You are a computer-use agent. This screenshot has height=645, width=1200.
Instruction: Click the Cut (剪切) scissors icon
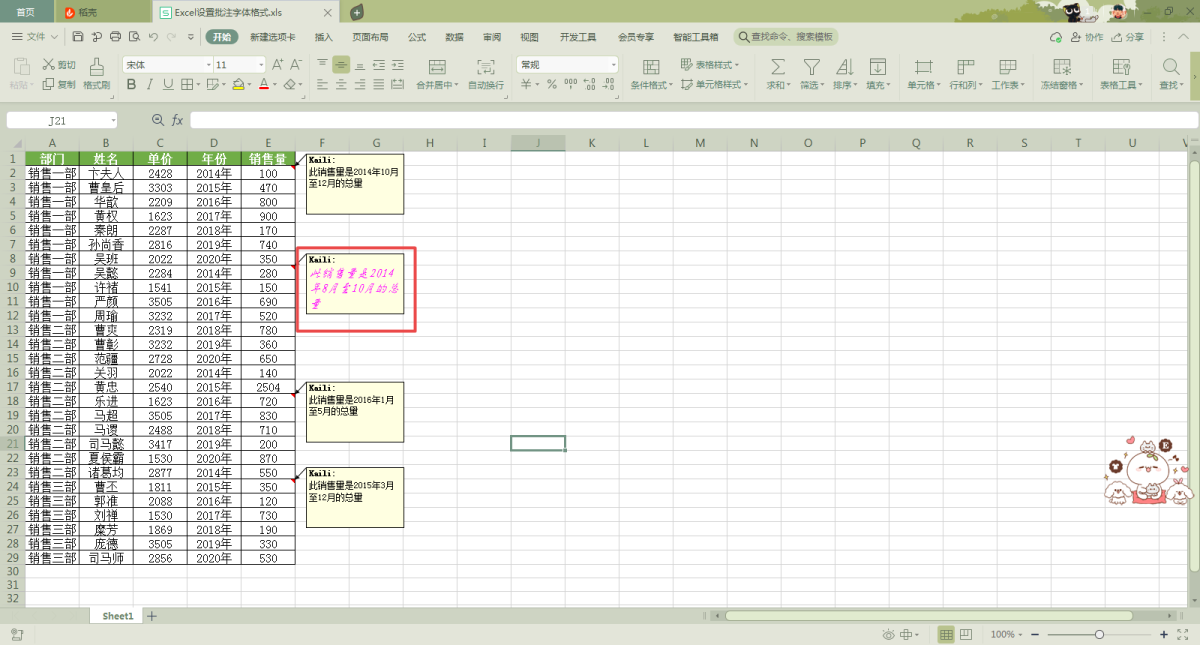(x=48, y=65)
